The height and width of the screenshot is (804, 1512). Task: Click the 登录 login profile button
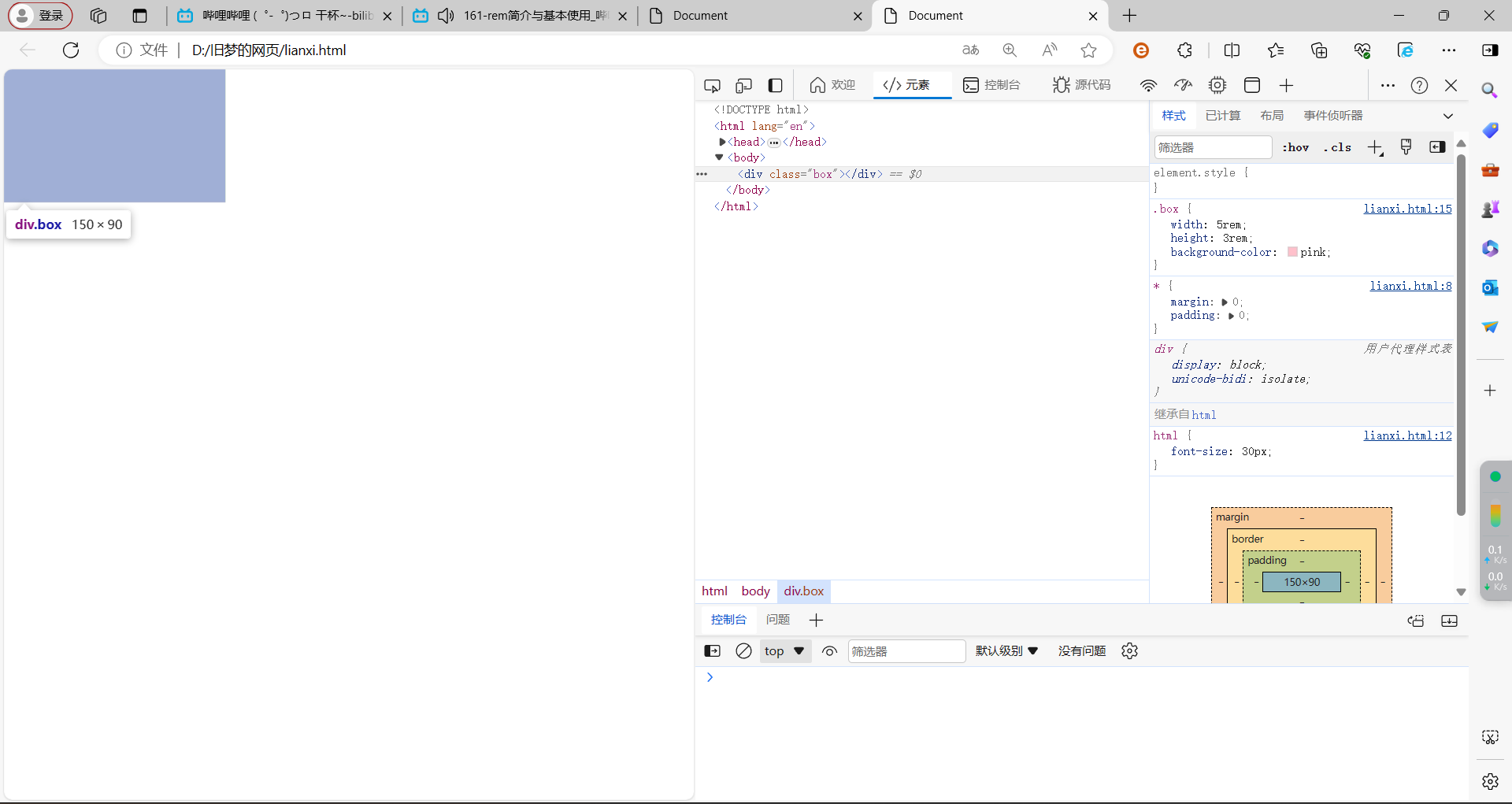pos(40,16)
